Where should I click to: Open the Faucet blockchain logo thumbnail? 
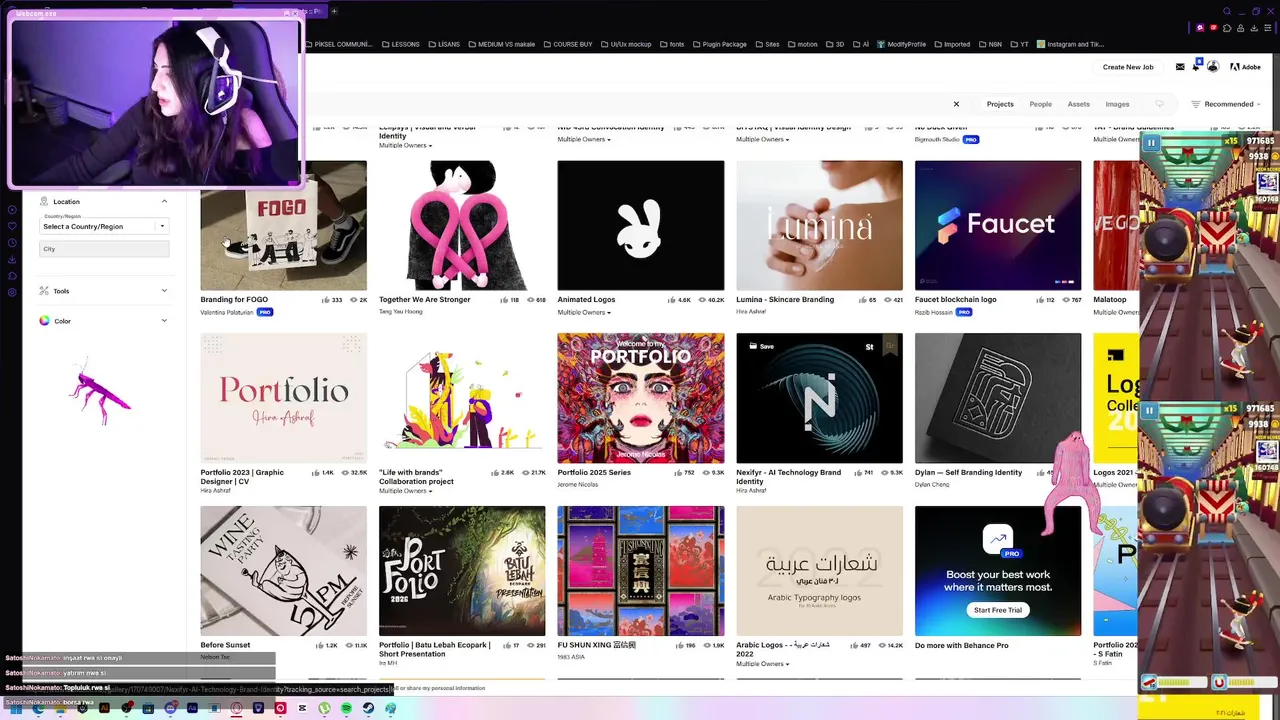click(x=998, y=225)
